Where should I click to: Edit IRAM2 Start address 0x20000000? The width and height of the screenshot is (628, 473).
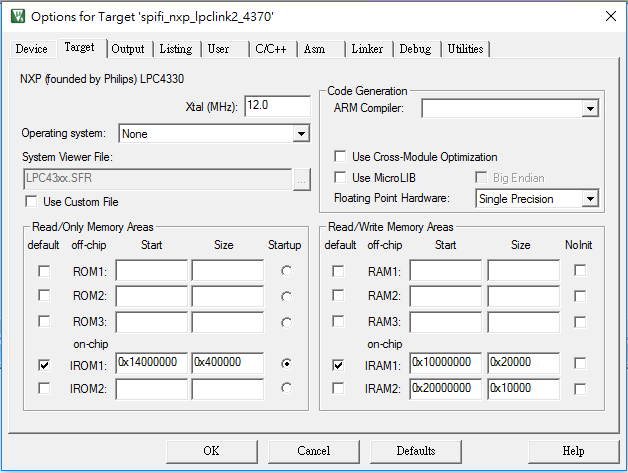point(445,389)
